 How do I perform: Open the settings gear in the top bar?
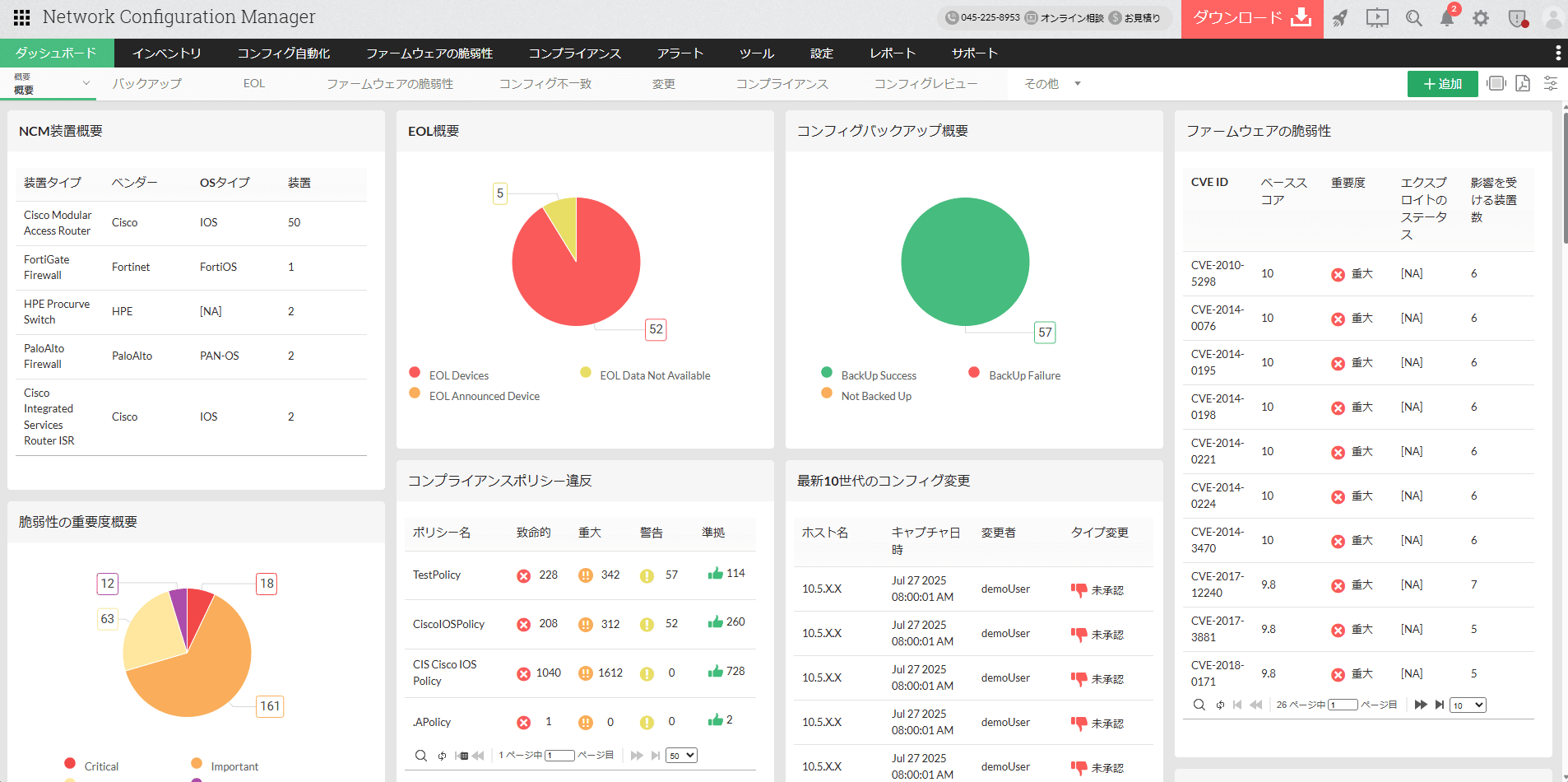[1482, 18]
